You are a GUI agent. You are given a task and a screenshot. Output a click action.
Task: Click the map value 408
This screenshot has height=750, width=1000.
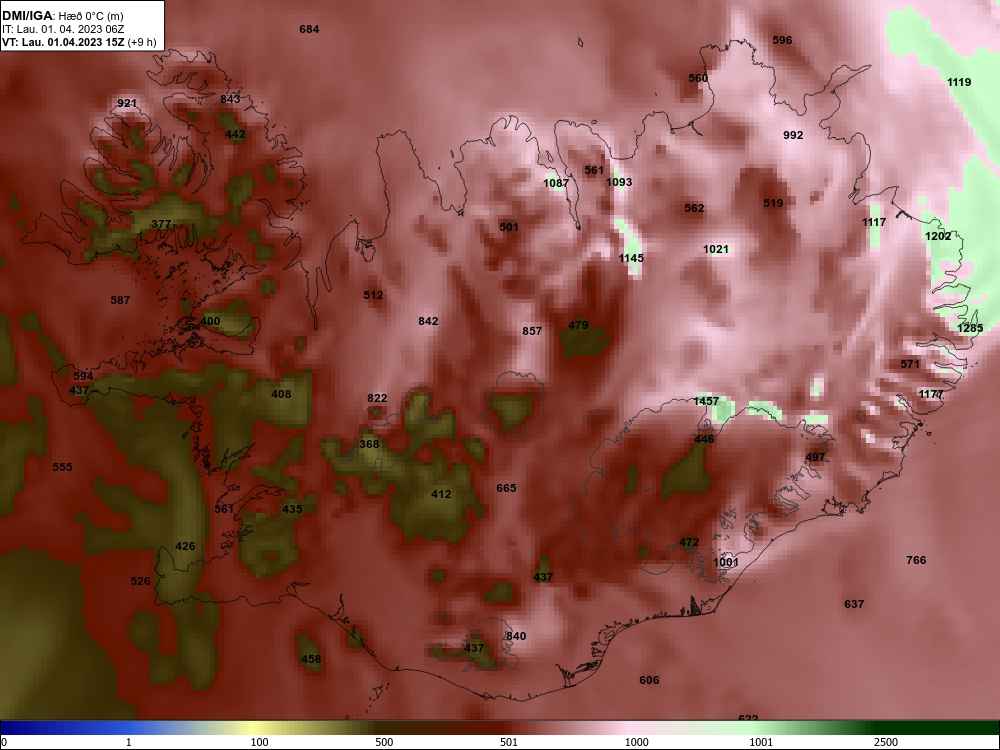(281, 395)
